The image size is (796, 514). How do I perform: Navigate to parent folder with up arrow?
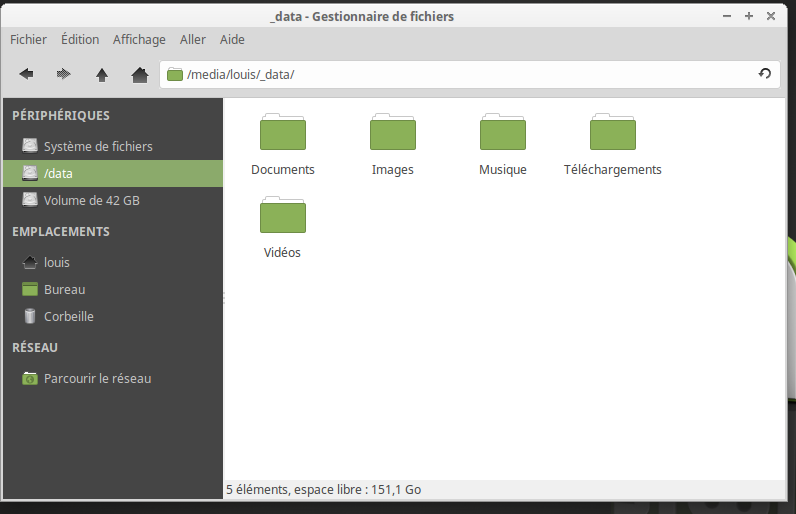pos(102,75)
